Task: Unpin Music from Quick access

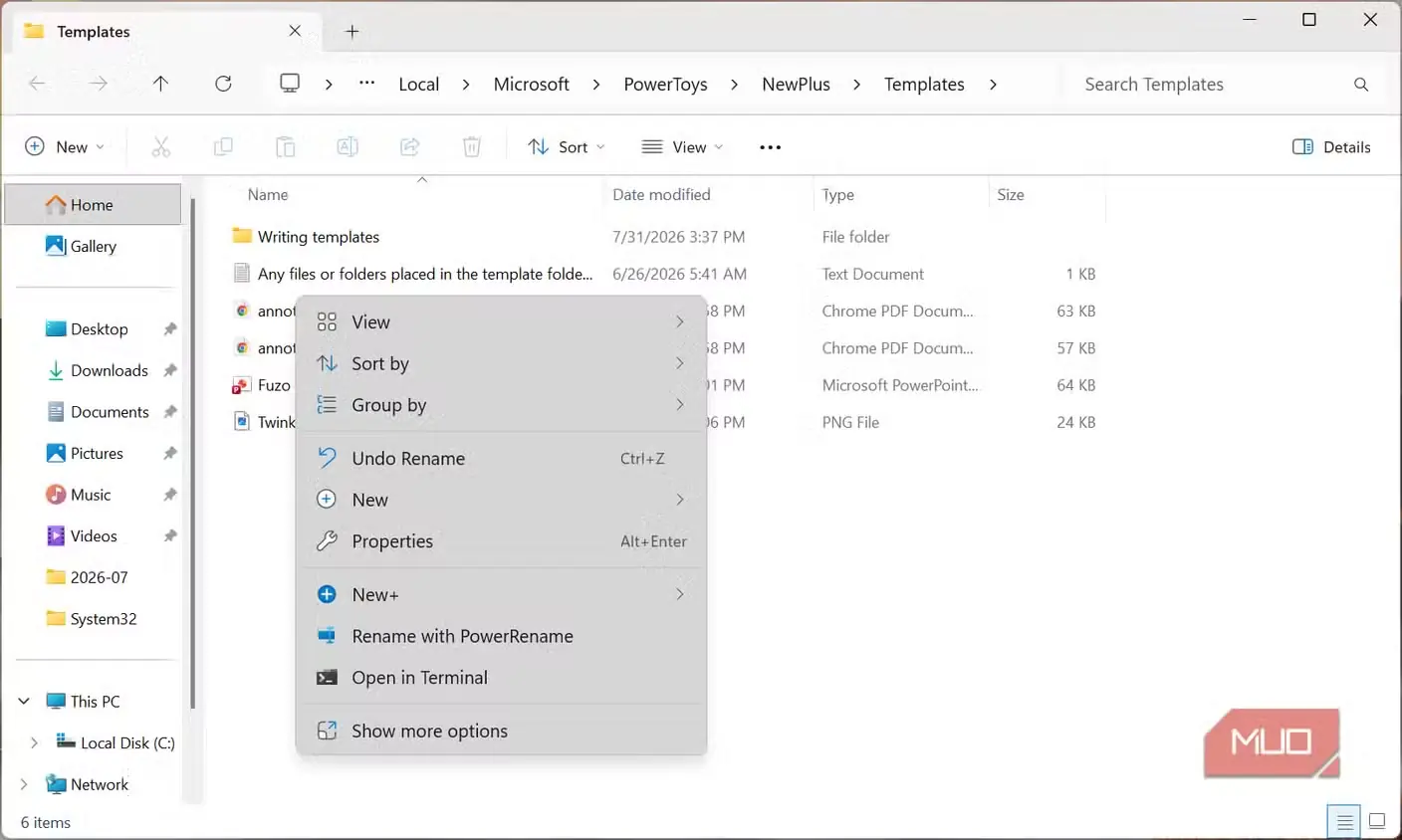Action: pyautogui.click(x=170, y=495)
